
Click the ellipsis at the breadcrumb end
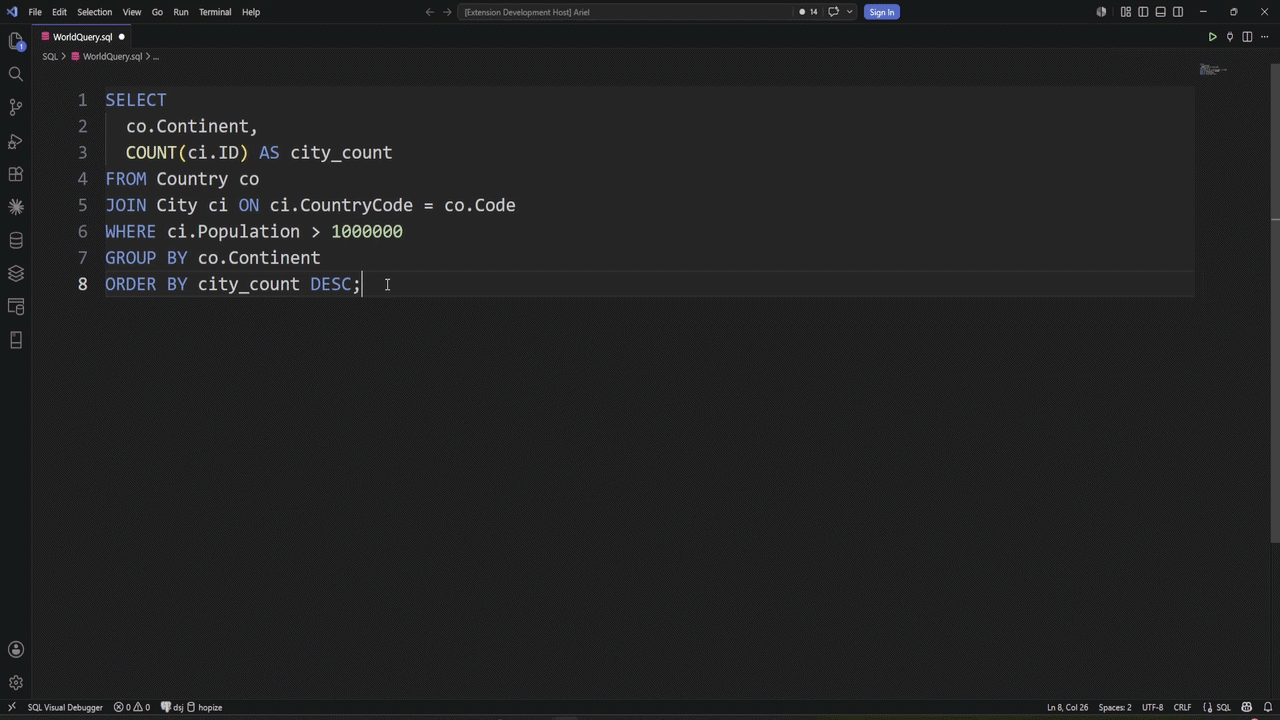click(x=155, y=57)
